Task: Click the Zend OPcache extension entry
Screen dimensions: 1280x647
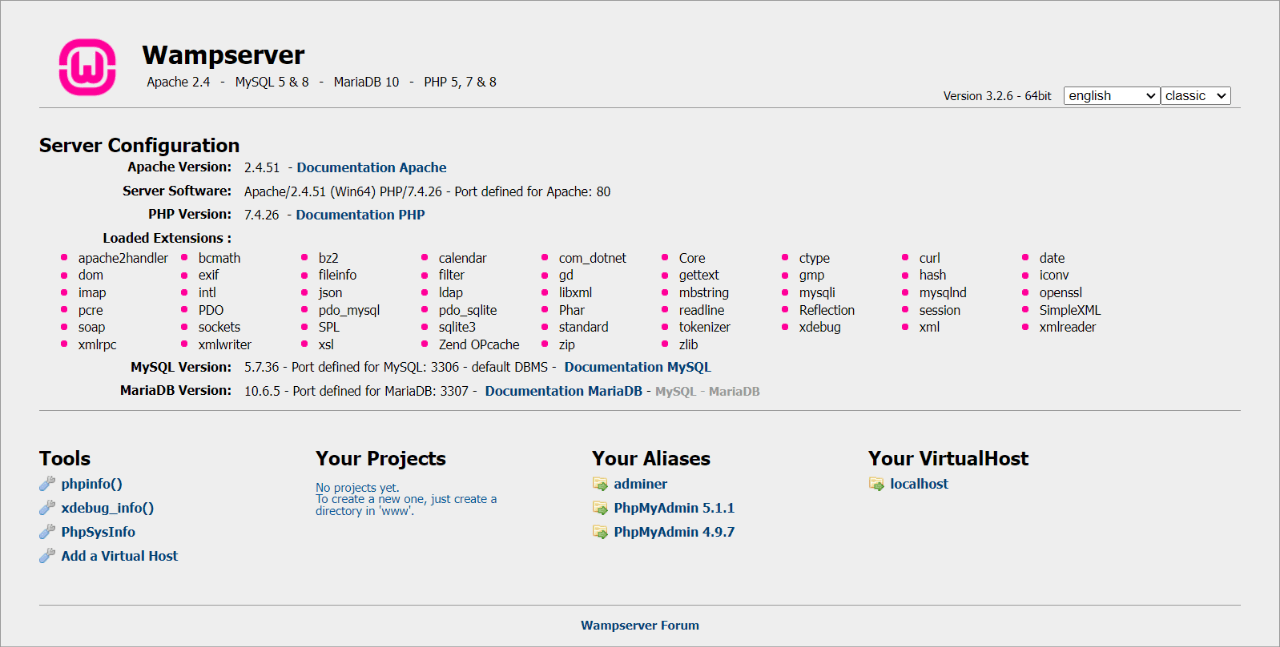Action: click(x=479, y=345)
